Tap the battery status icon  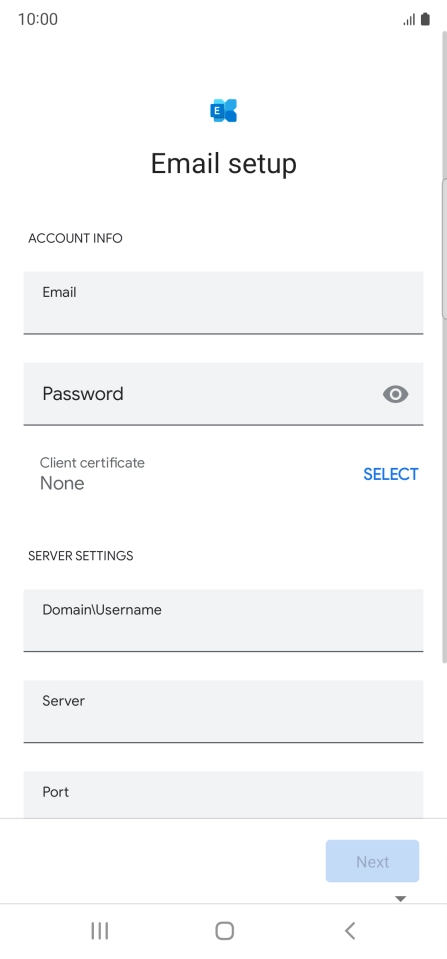pyautogui.click(x=425, y=19)
